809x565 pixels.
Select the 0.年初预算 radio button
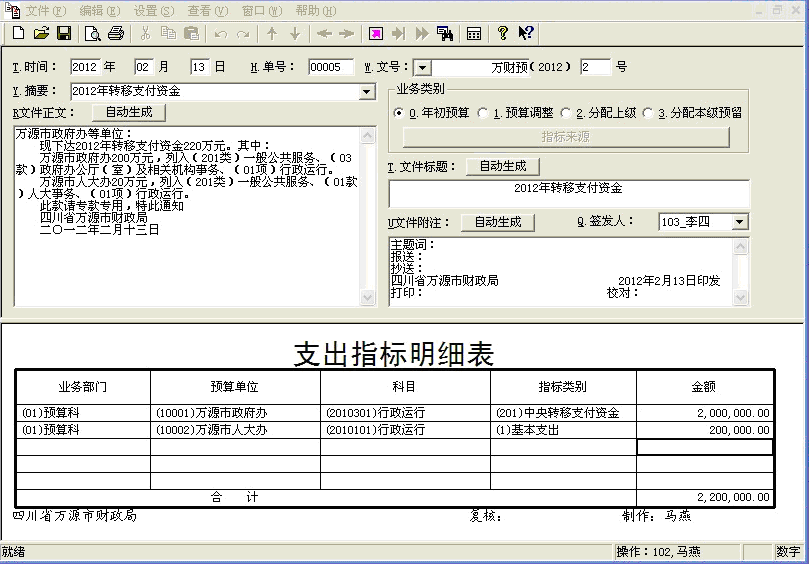[x=398, y=112]
